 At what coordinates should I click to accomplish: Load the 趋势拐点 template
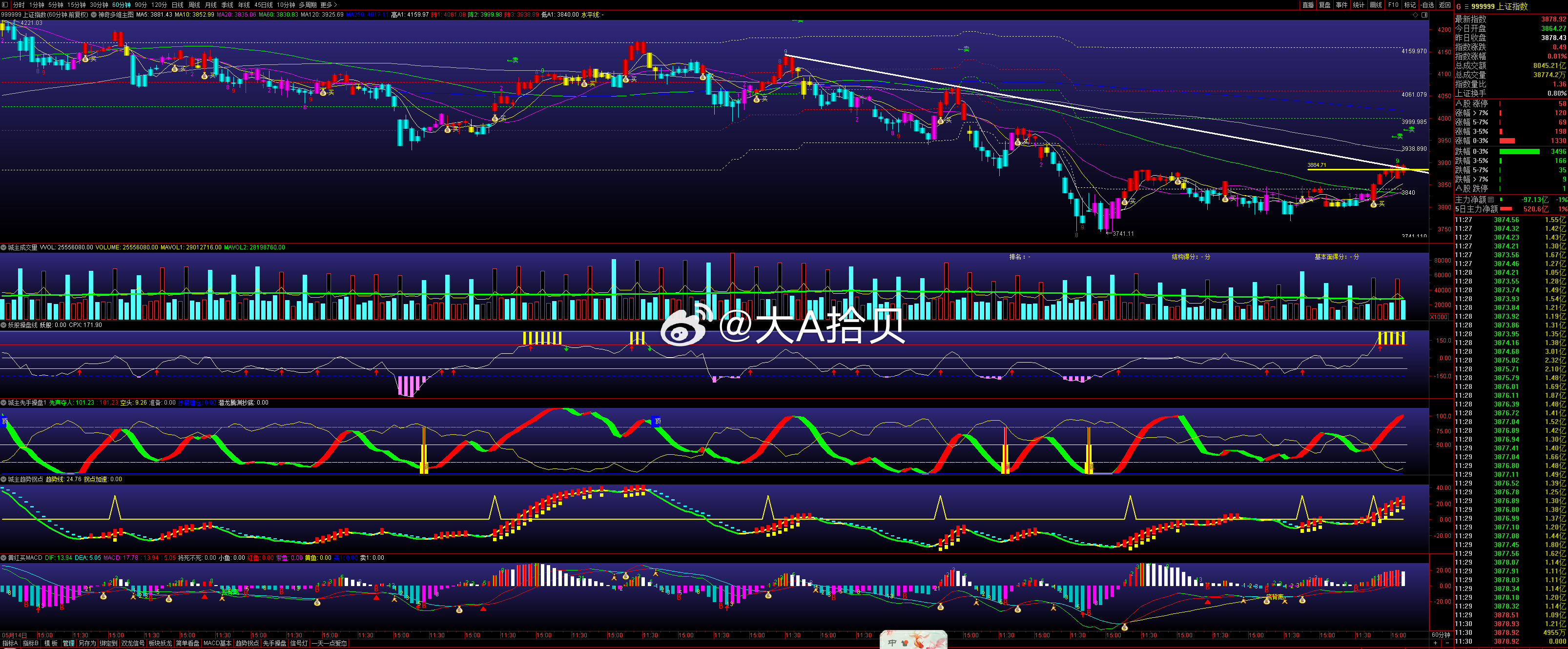point(247,643)
